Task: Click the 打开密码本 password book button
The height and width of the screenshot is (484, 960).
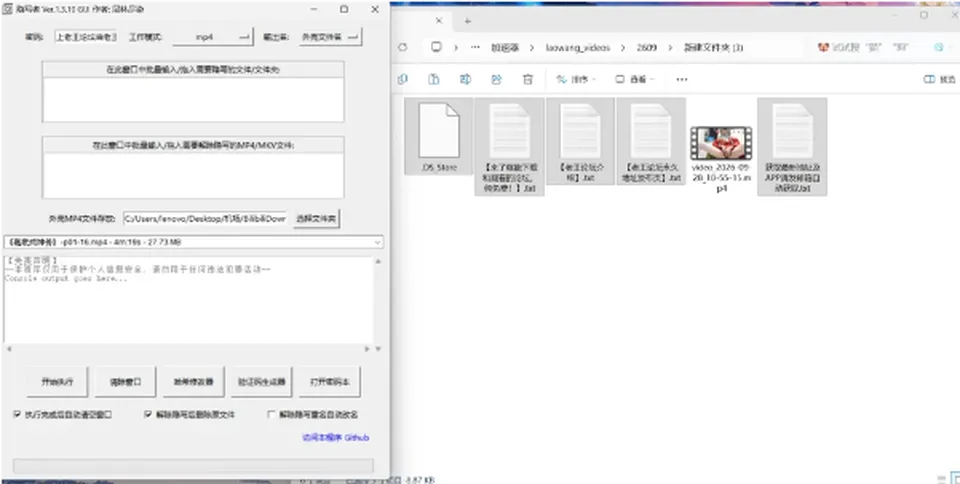Action: (329, 382)
